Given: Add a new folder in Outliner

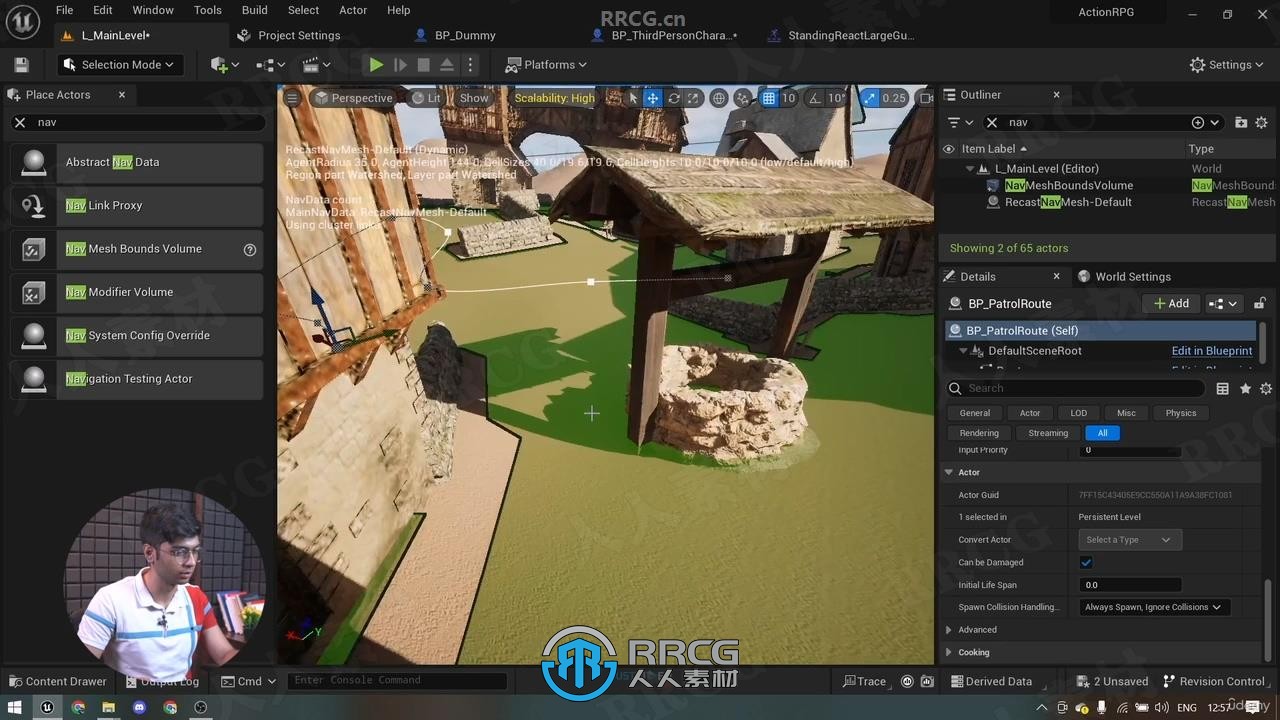Looking at the screenshot, I should click(x=1241, y=122).
